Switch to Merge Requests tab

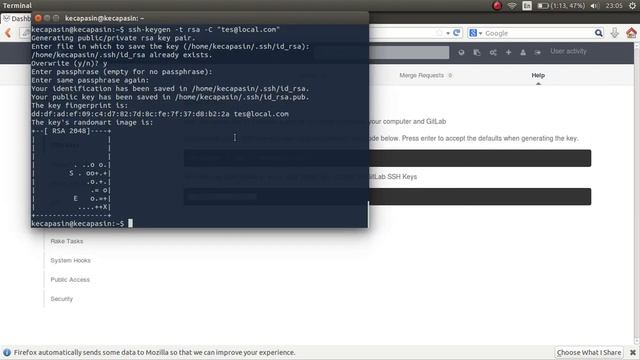425,75
